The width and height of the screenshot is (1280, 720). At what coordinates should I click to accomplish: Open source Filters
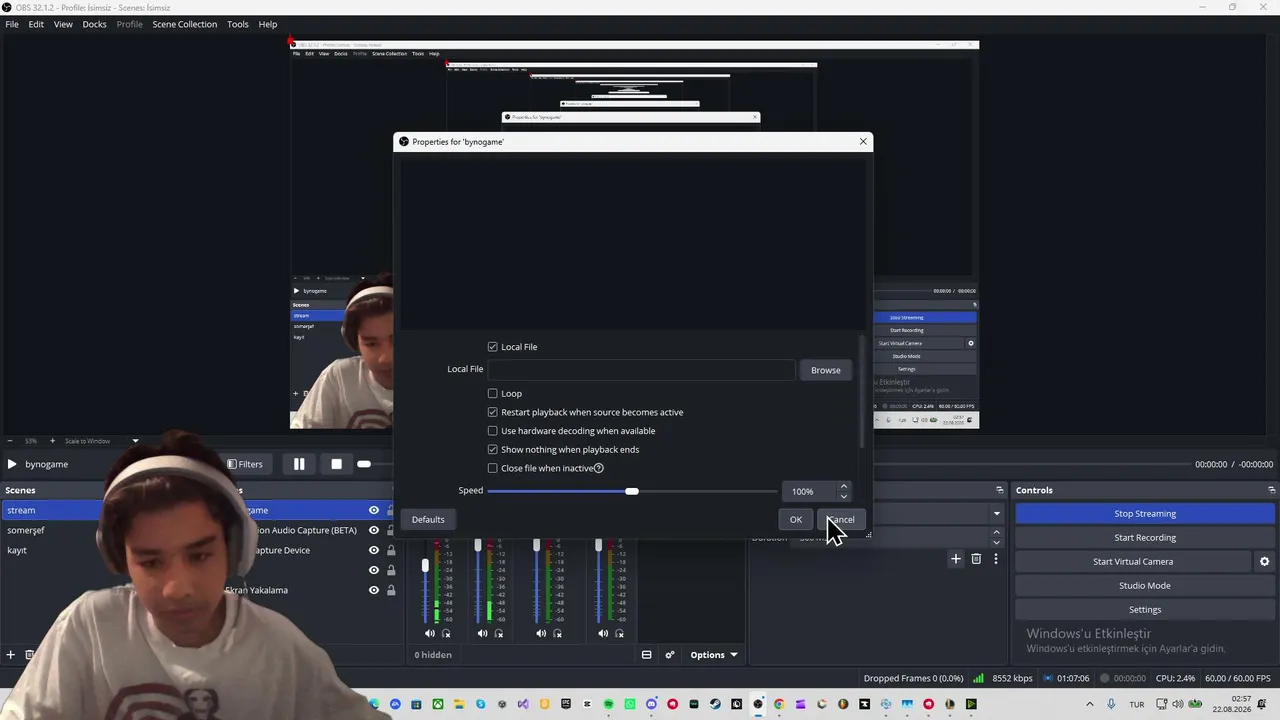pos(245,464)
